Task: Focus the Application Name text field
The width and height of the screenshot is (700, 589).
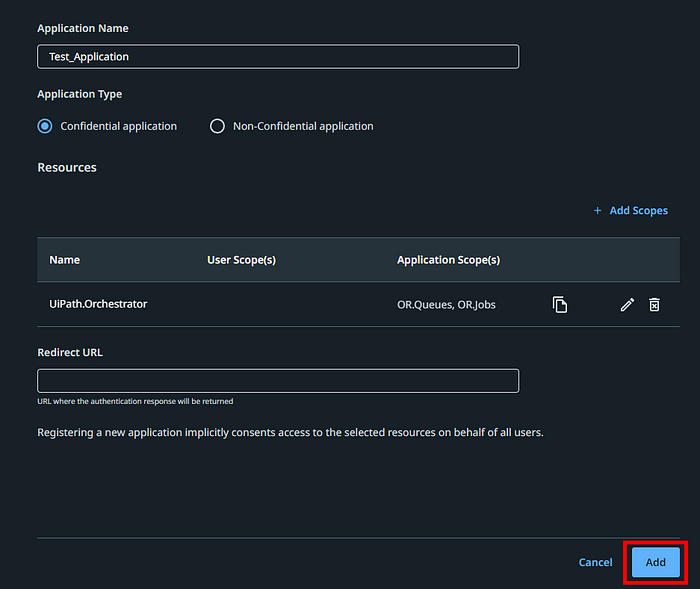Action: coord(278,56)
